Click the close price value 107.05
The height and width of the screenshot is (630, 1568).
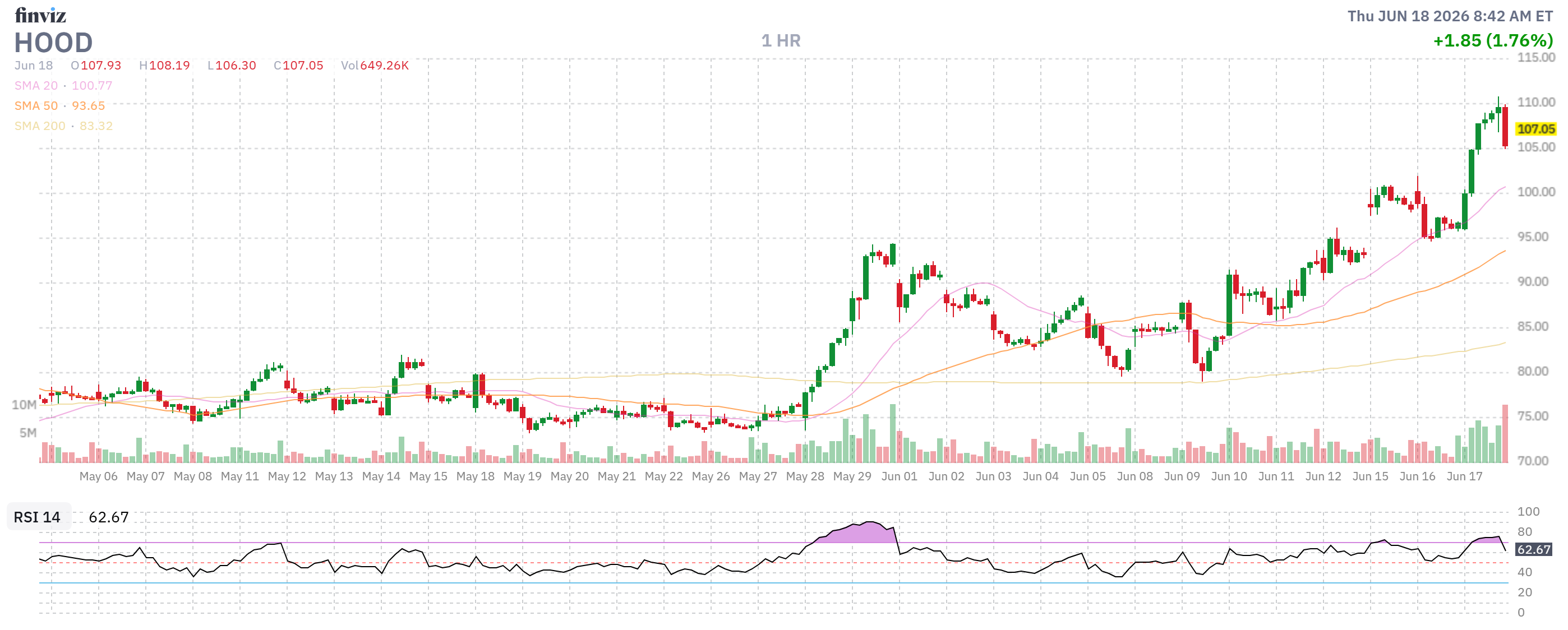302,66
